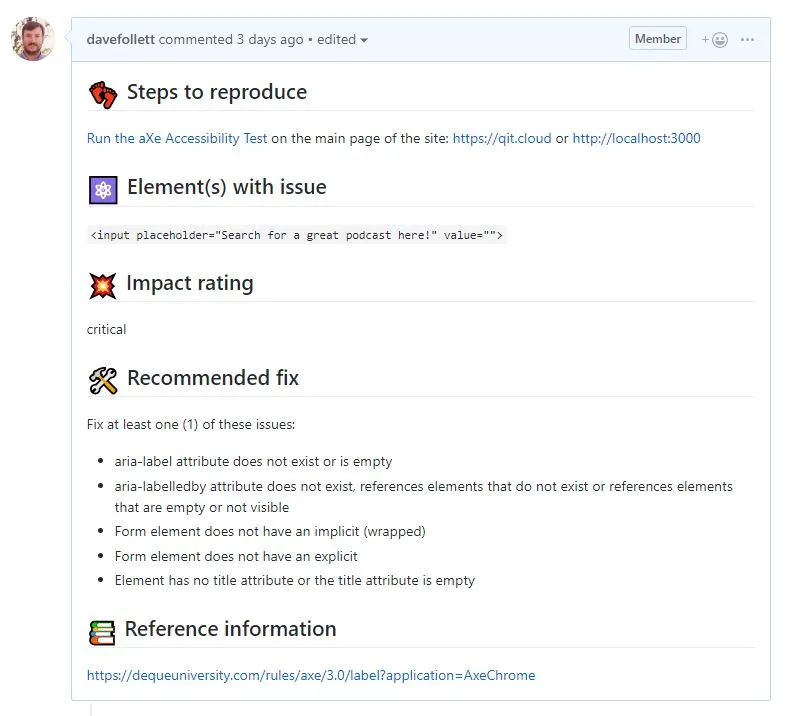
Task: Click the hammer and wrench emoji icon
Action: [102, 380]
